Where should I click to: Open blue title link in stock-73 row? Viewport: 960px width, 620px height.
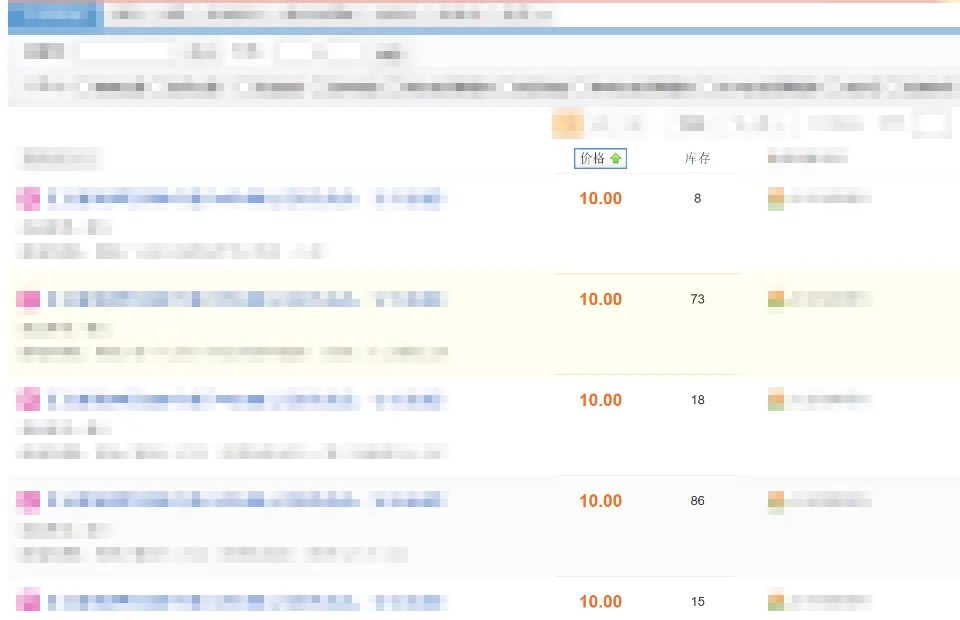click(247, 299)
